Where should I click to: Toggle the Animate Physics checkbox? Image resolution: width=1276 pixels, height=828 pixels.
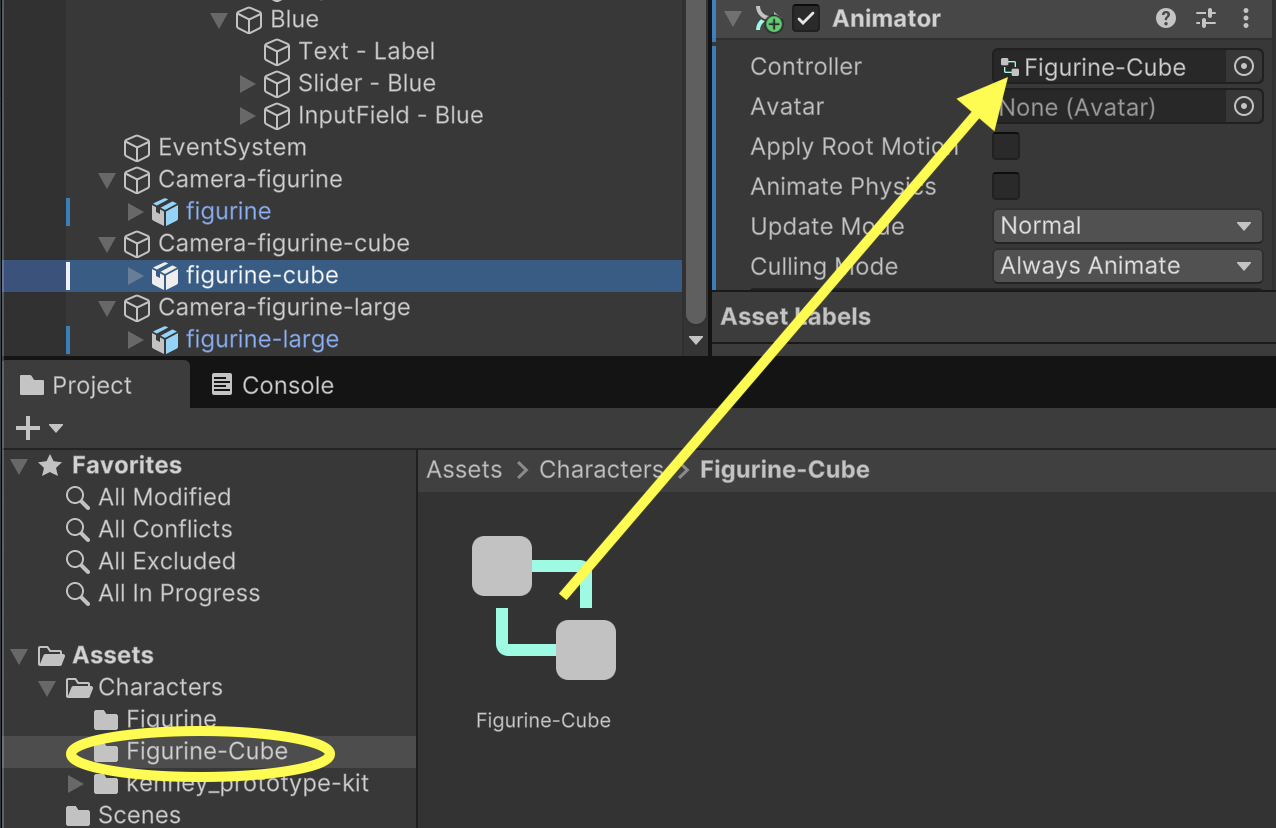[x=1005, y=186]
